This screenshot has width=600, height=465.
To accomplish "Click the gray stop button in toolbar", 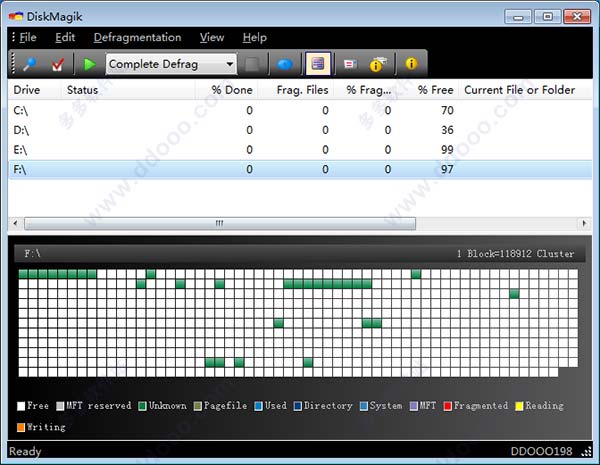I will click(x=252, y=64).
